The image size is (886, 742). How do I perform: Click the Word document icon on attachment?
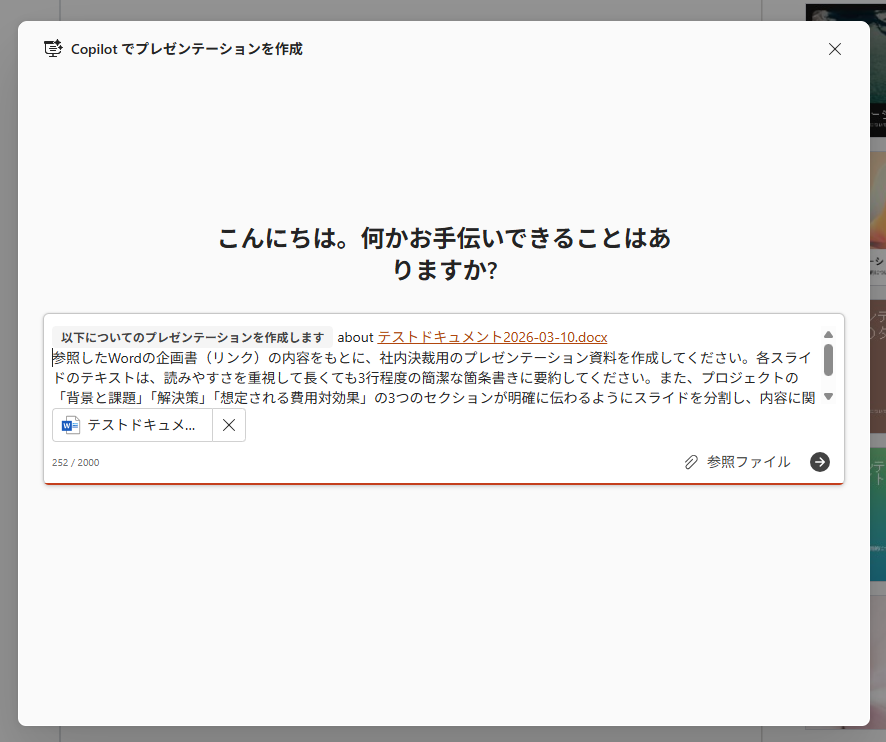[x=71, y=425]
